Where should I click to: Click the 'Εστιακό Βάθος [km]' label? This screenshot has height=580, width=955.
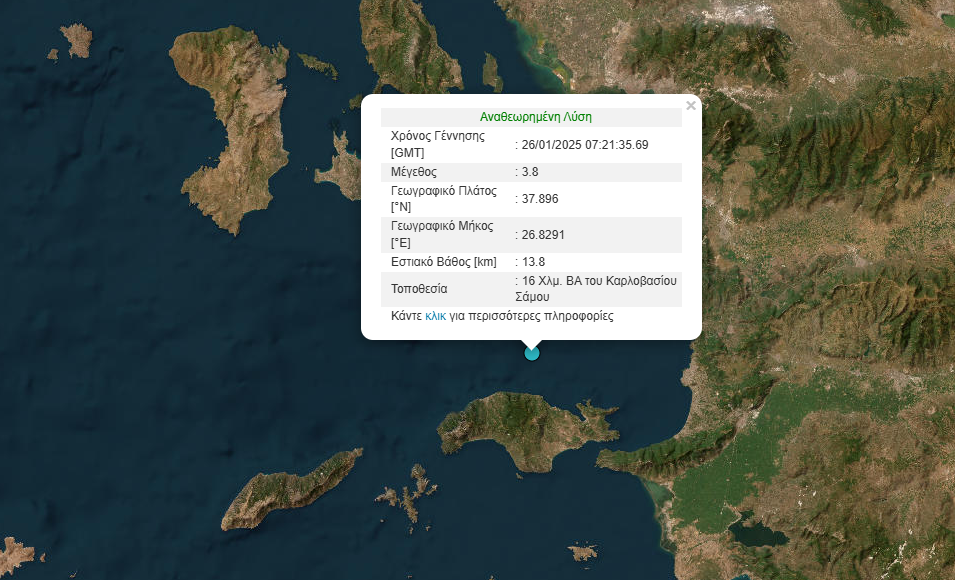point(443,262)
